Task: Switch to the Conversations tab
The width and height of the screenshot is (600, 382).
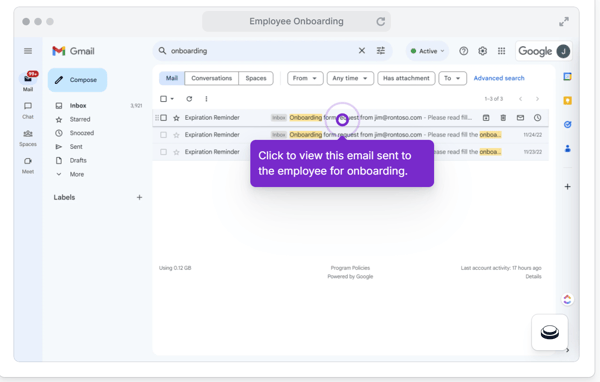Action: [x=212, y=78]
